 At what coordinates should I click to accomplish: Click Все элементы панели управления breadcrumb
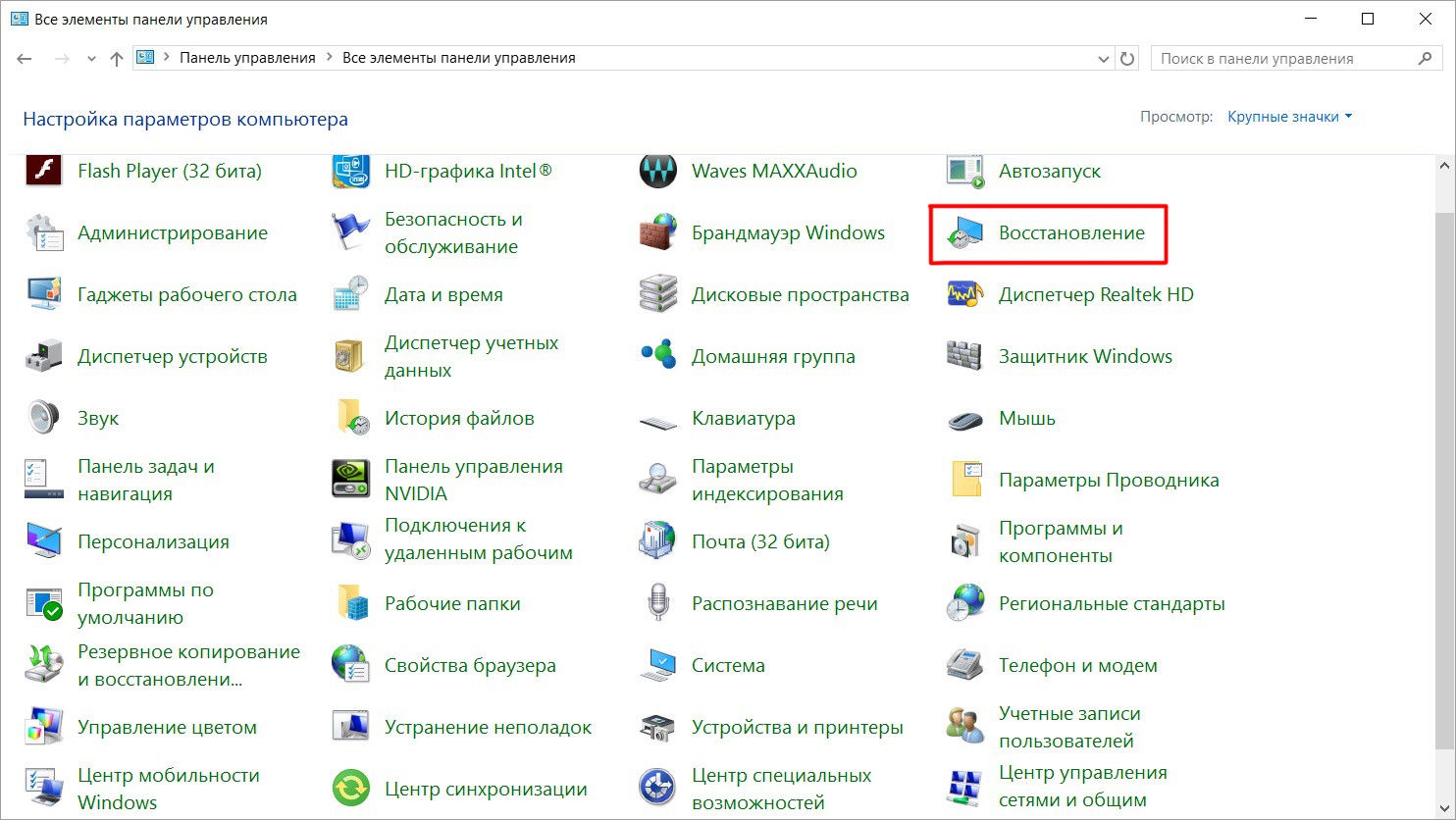click(x=459, y=58)
